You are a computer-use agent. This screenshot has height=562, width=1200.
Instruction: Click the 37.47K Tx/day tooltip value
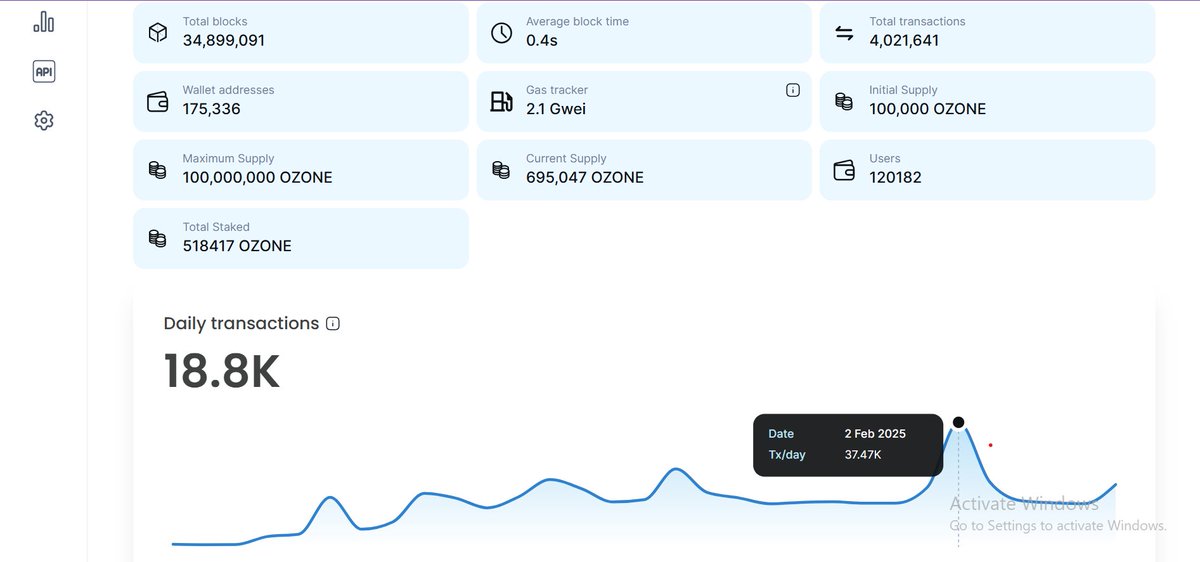[x=863, y=455]
